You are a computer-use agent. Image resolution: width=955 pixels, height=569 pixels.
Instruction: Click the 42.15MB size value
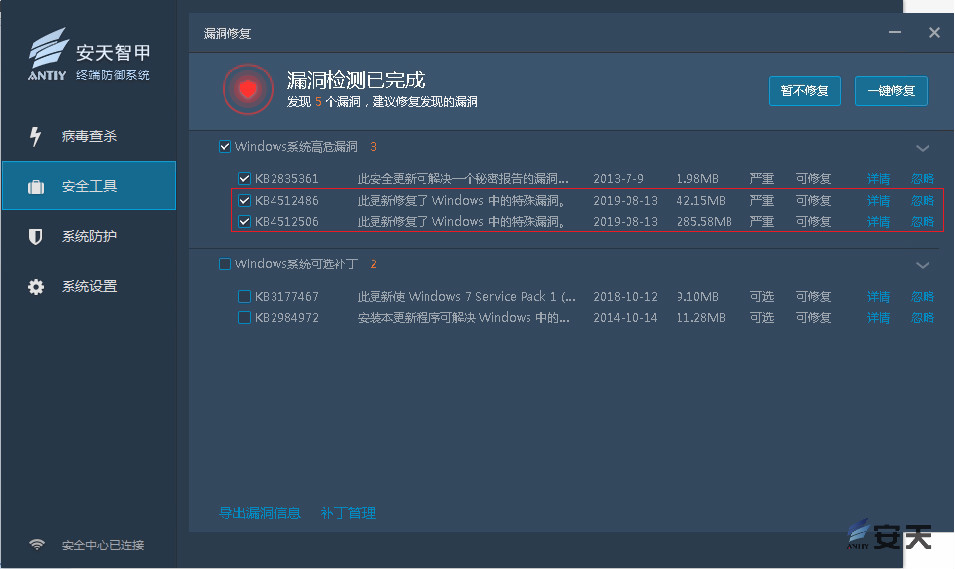[701, 200]
